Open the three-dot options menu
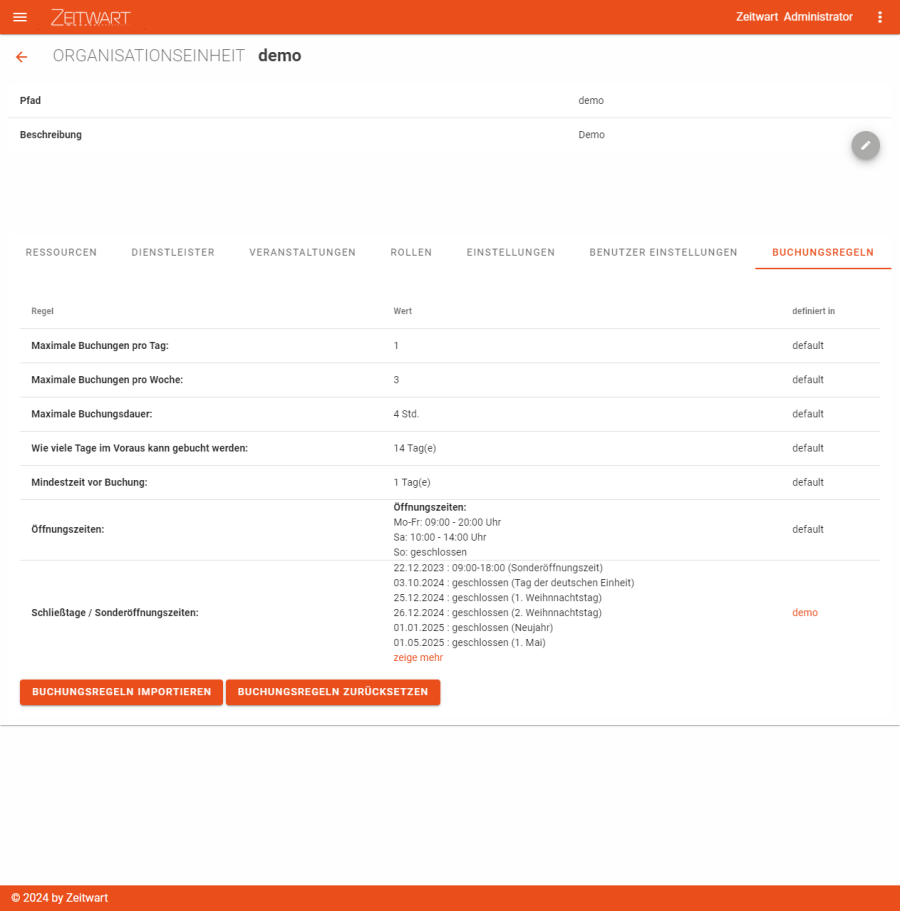900x911 pixels. coord(879,17)
